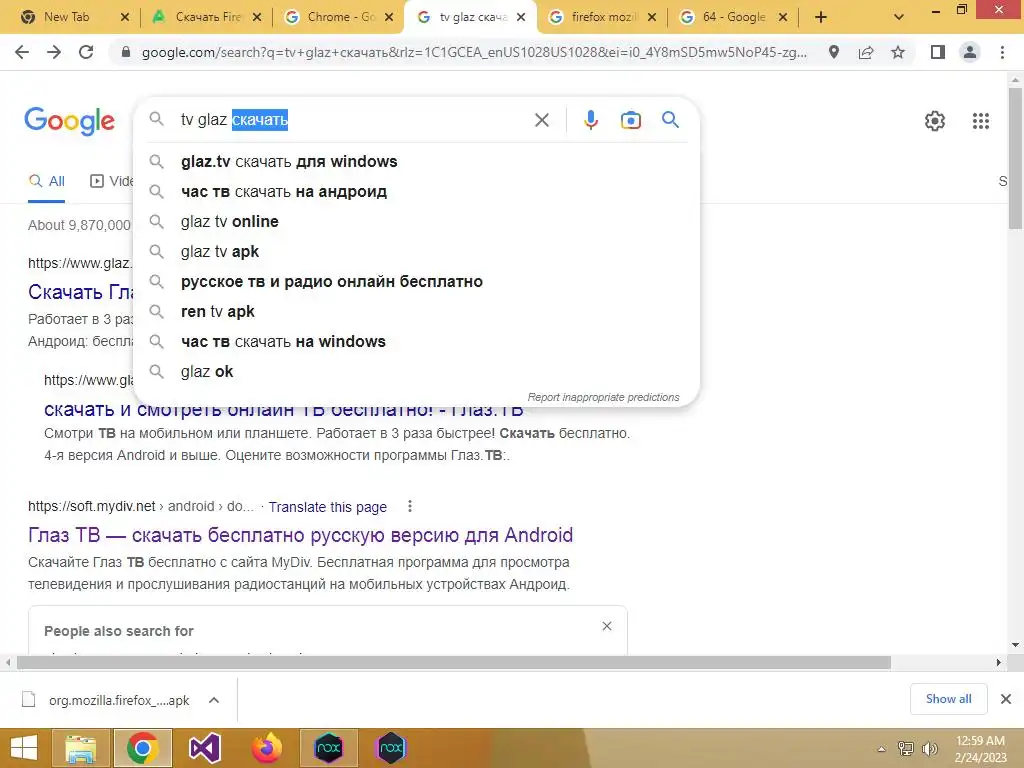
Task: Choose suggestion час тв скачать на windows
Action: coord(417,342)
